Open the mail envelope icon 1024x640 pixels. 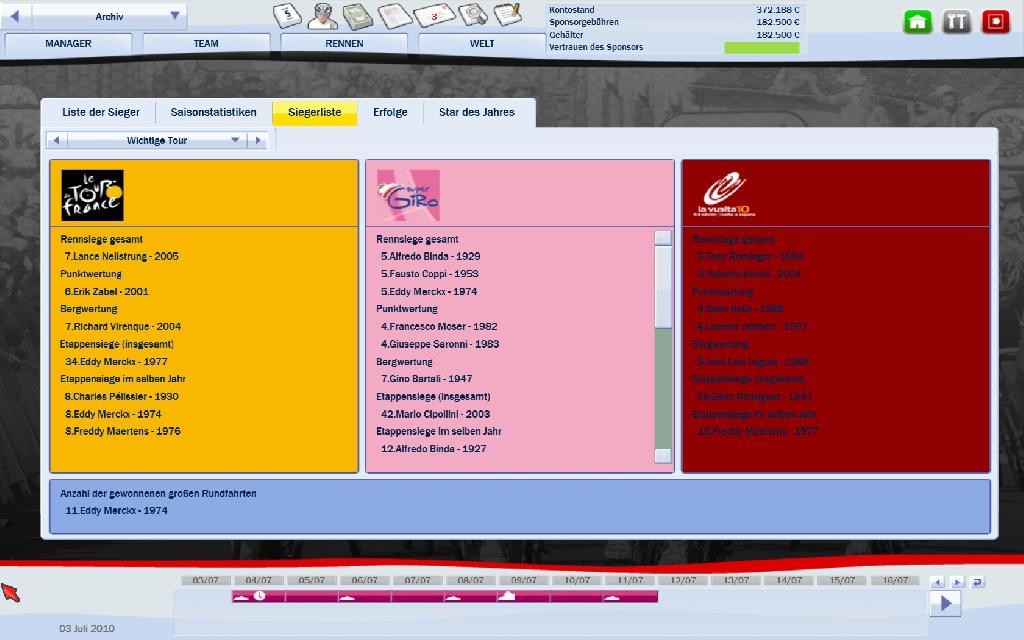[434, 15]
